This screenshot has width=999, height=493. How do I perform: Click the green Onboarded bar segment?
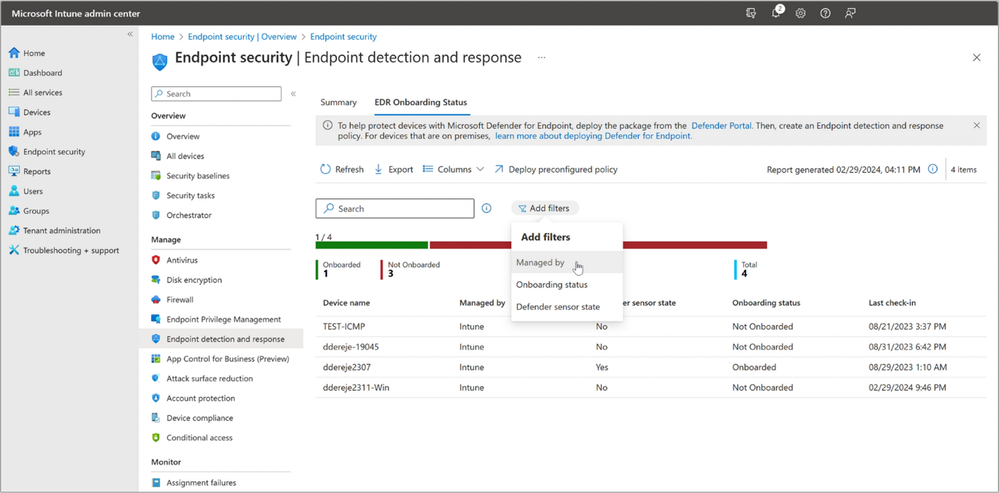[x=371, y=245]
